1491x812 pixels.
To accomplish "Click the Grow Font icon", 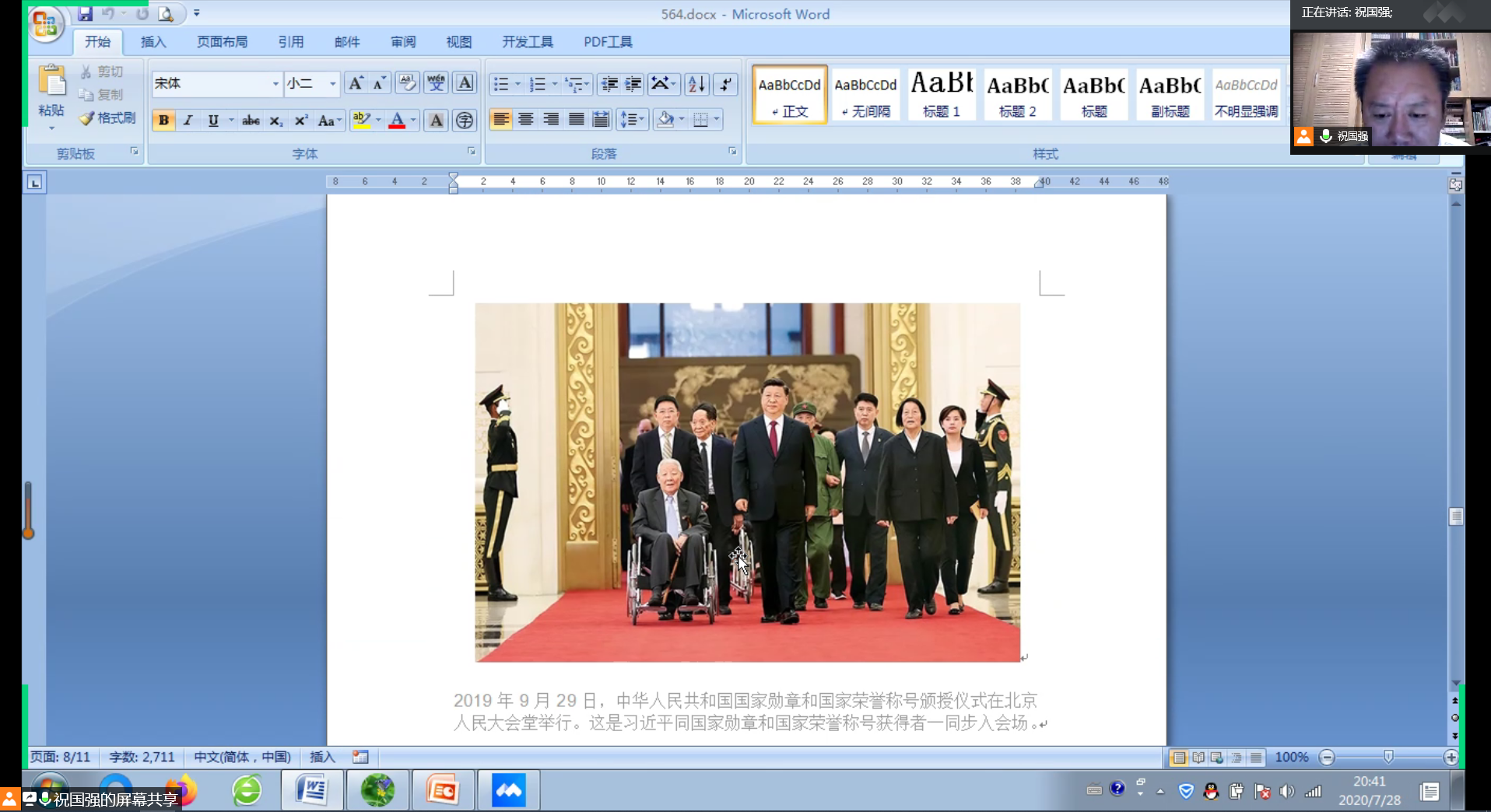I will coord(356,84).
